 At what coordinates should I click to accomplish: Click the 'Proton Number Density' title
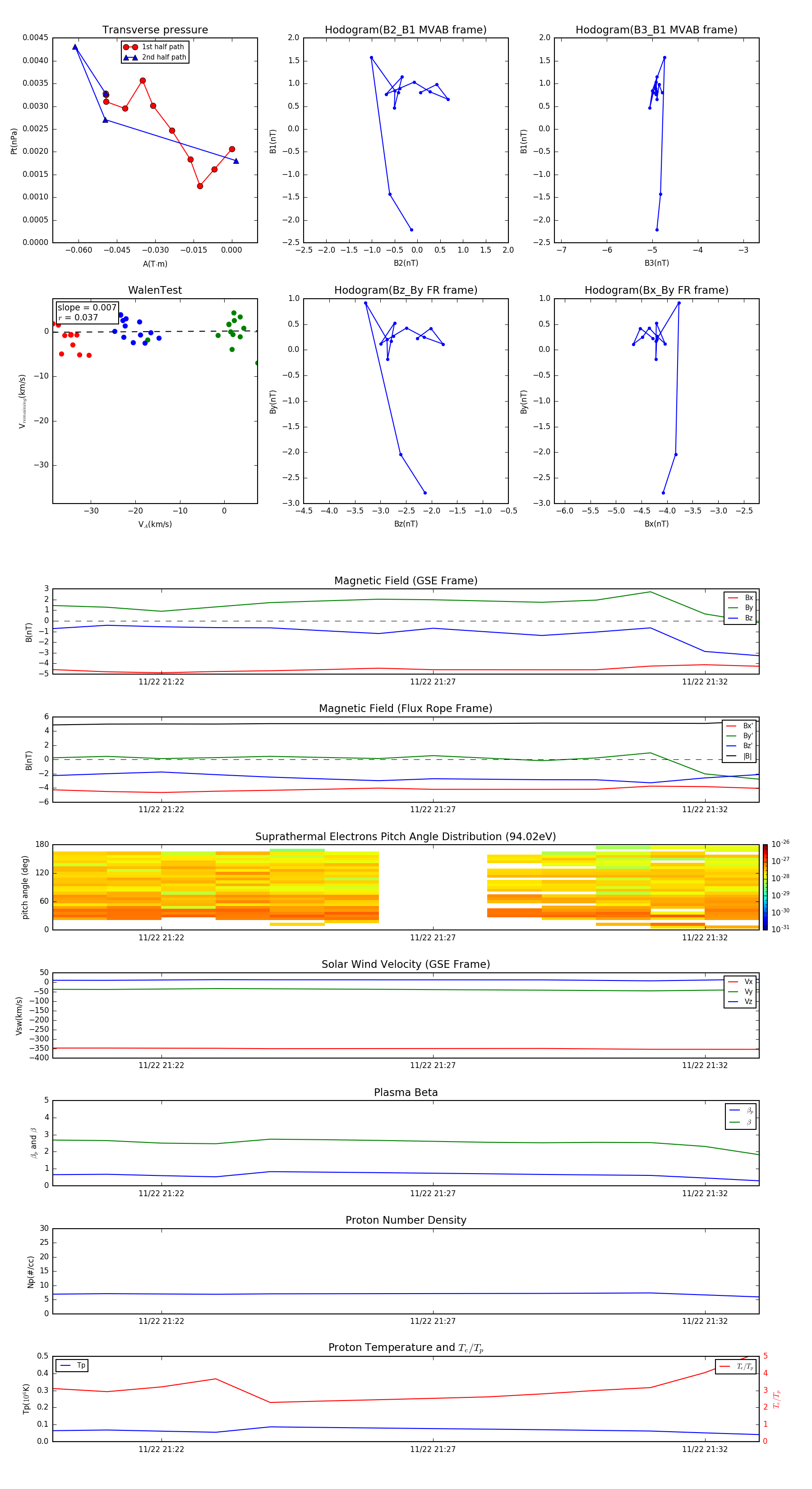coord(406,1220)
